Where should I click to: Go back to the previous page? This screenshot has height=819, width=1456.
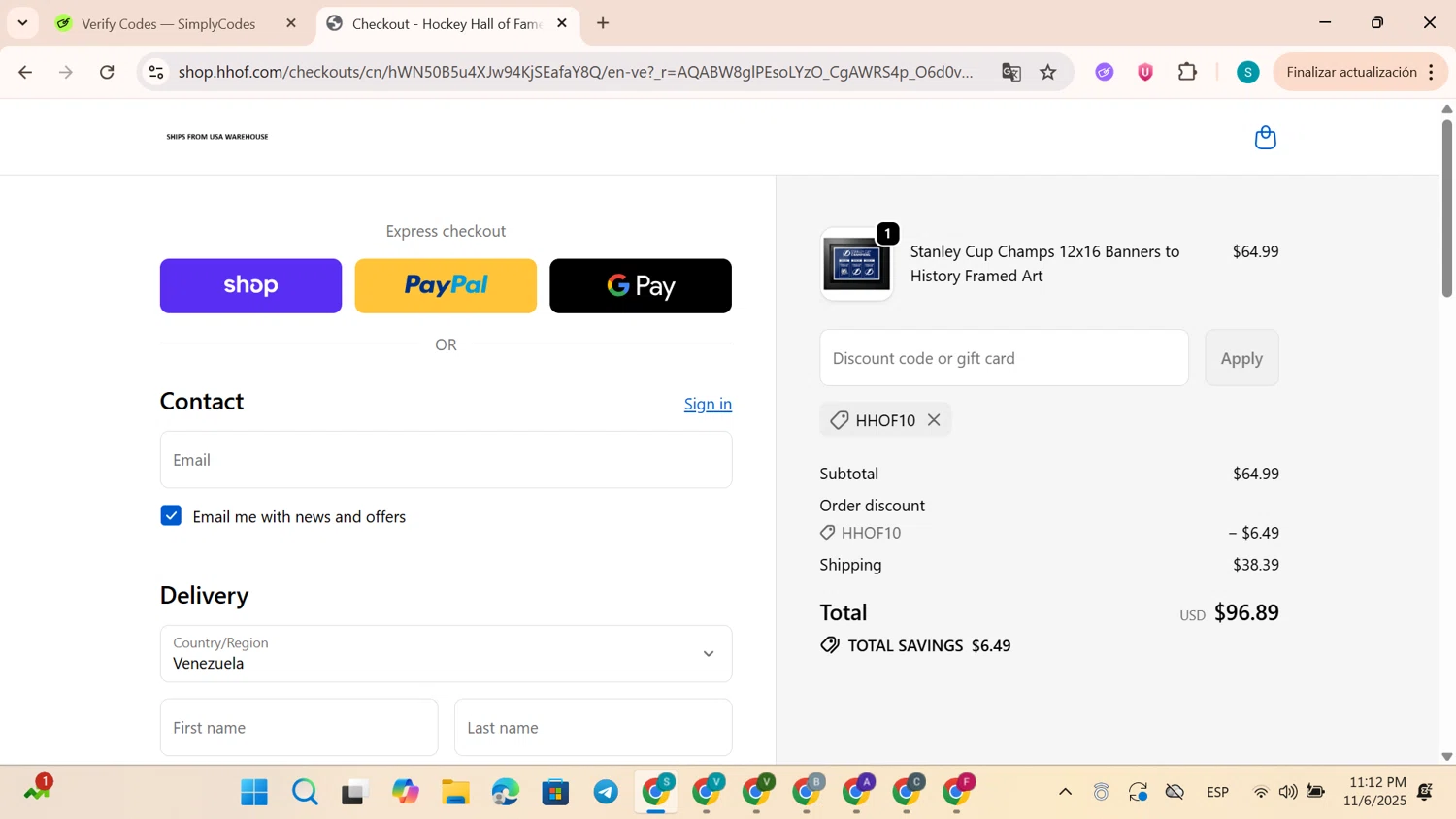(x=25, y=72)
